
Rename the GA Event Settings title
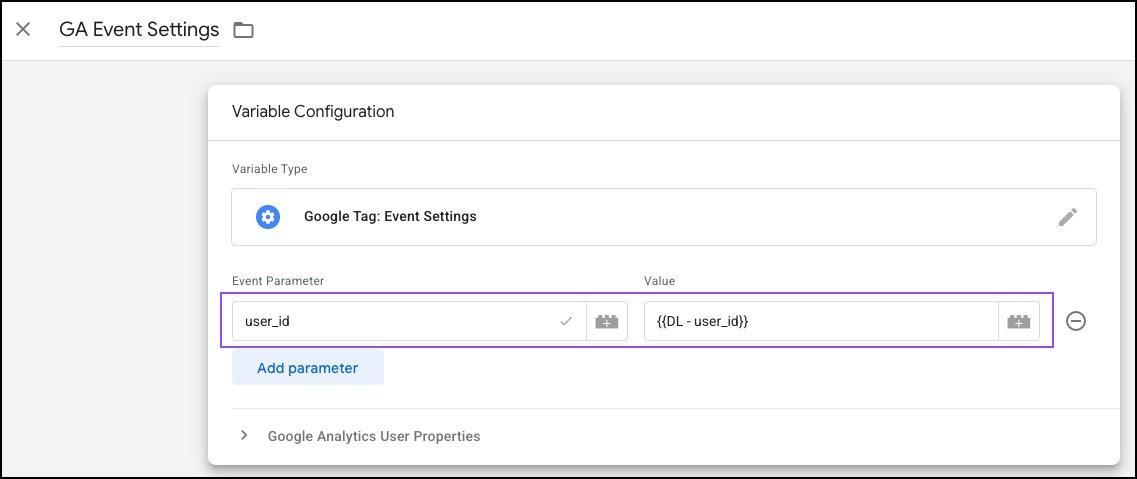point(139,30)
